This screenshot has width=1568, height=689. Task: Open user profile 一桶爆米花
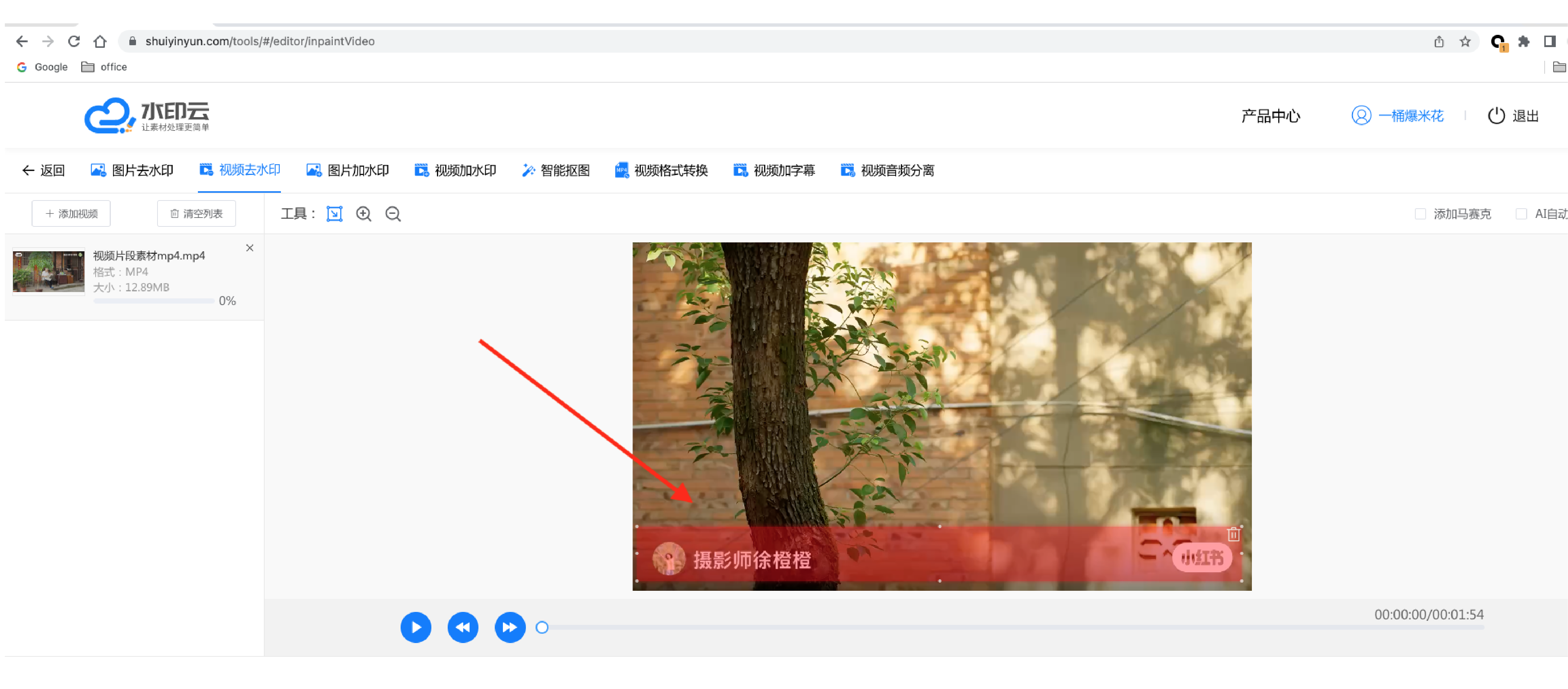(x=1410, y=116)
